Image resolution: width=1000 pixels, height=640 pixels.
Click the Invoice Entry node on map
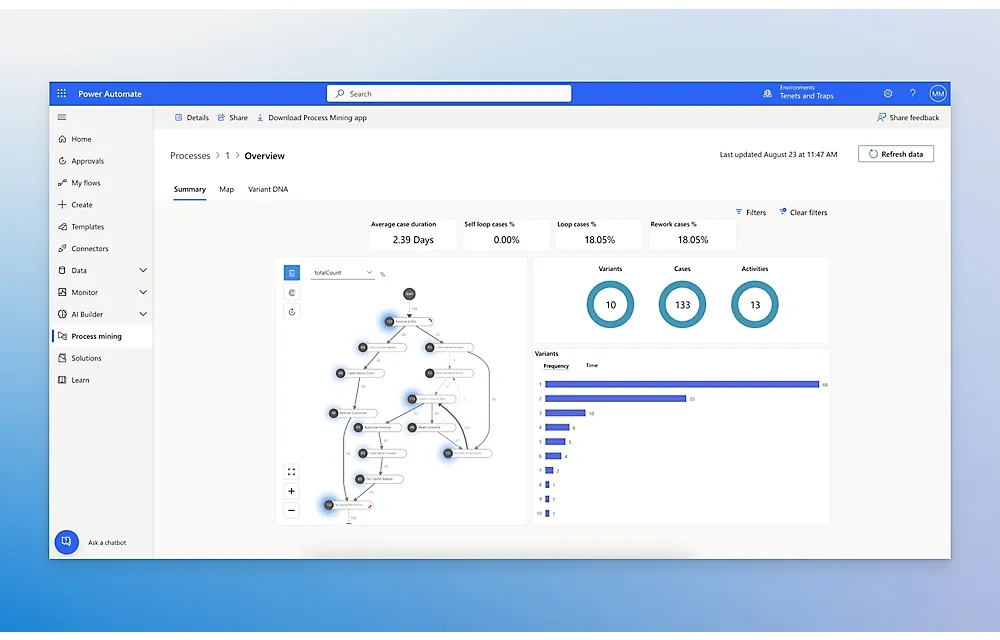408,321
